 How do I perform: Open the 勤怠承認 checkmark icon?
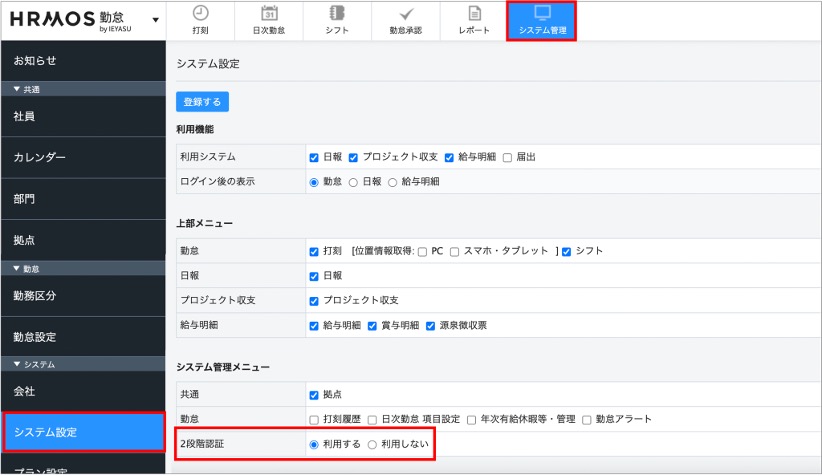[405, 14]
